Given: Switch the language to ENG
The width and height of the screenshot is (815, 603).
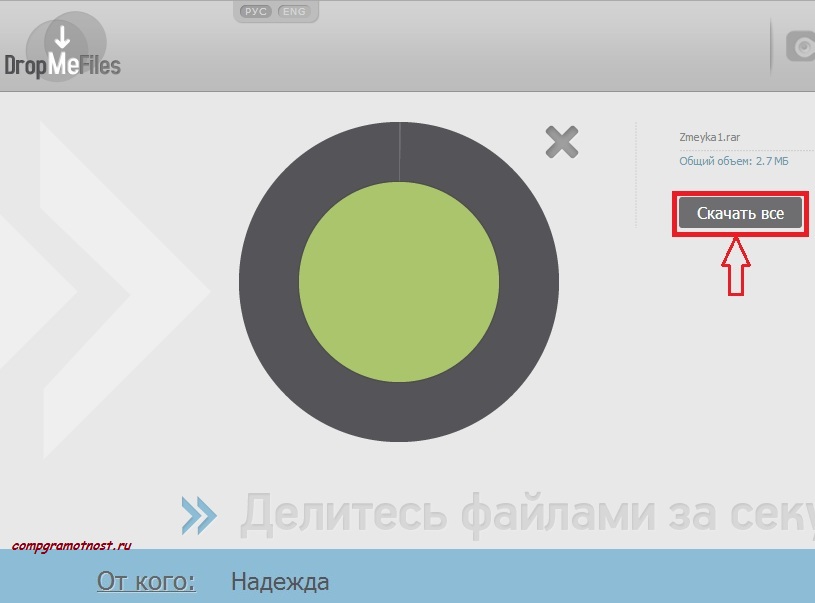Looking at the screenshot, I should coord(294,12).
